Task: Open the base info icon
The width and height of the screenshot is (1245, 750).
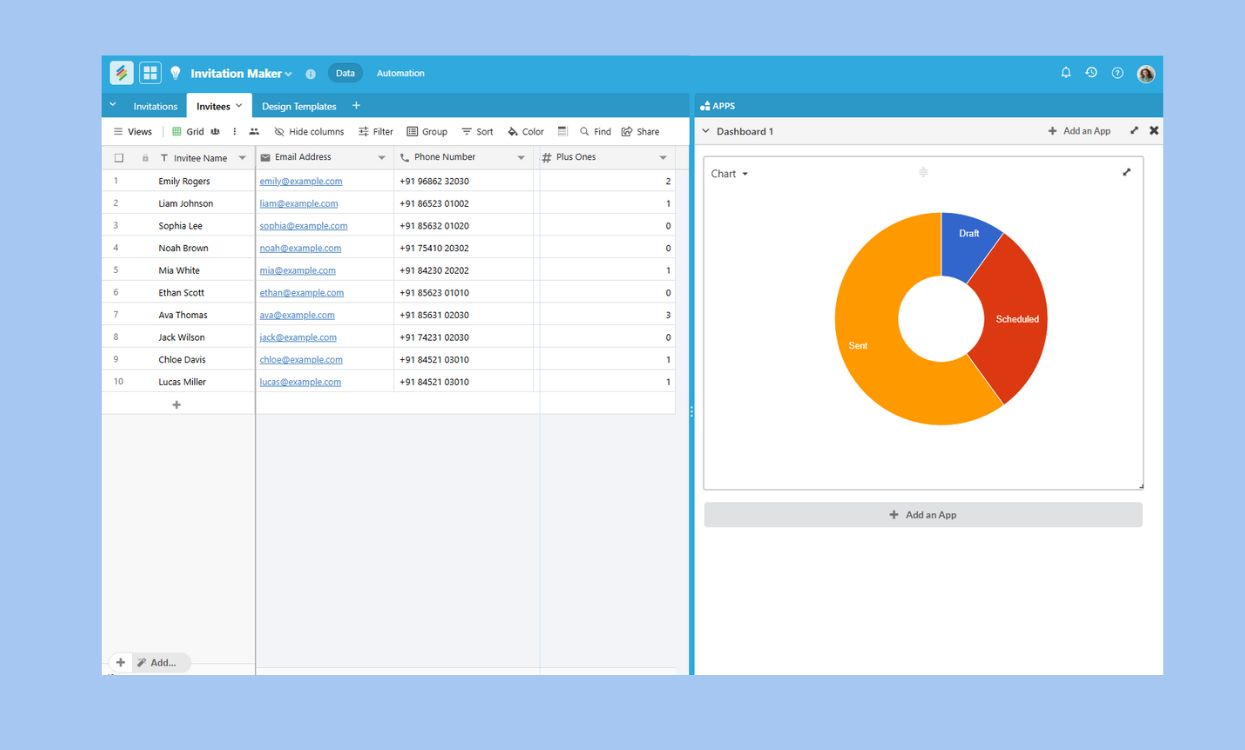Action: tap(310, 74)
